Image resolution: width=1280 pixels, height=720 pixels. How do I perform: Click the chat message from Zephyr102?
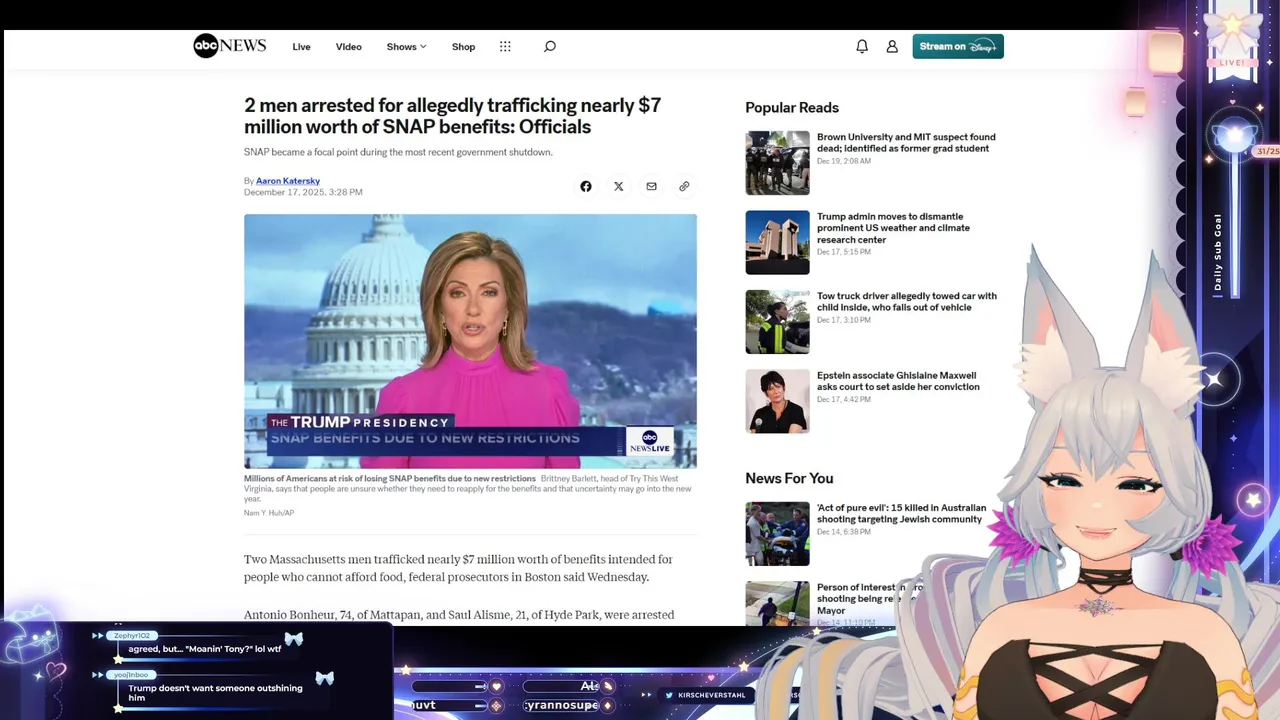click(204, 649)
